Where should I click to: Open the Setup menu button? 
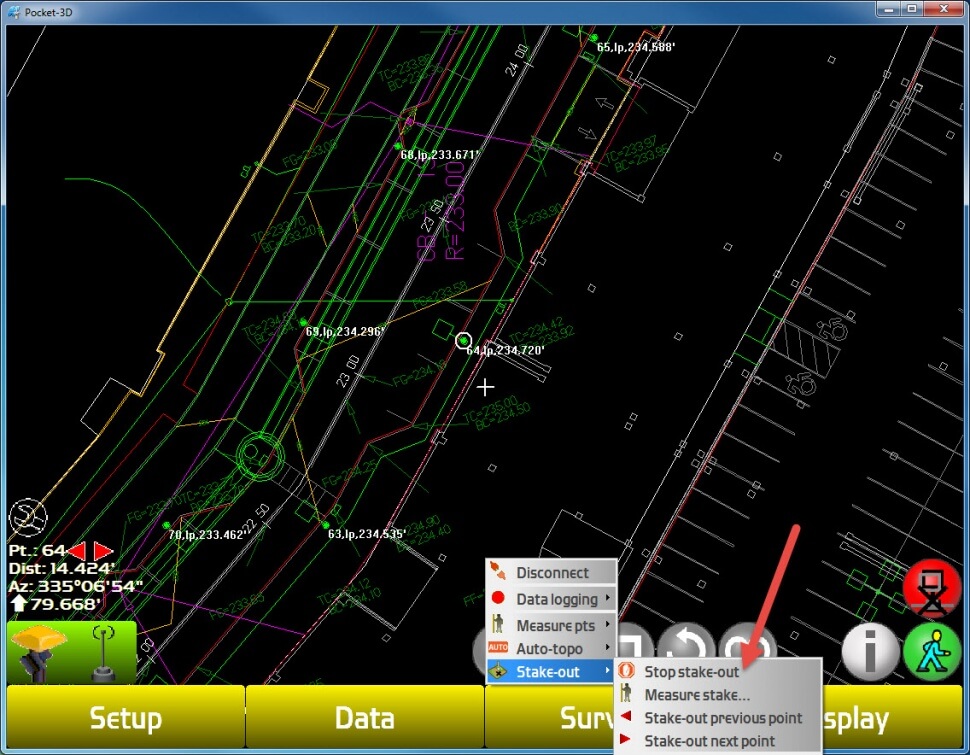tap(125, 718)
